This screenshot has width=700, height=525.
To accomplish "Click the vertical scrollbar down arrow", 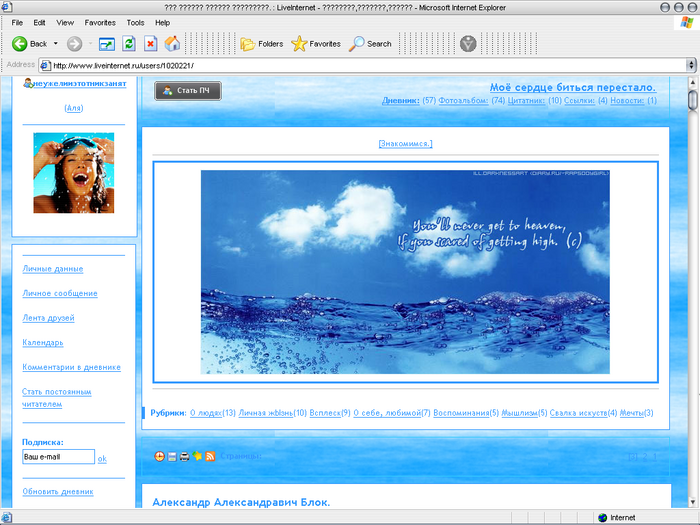I will (693, 502).
